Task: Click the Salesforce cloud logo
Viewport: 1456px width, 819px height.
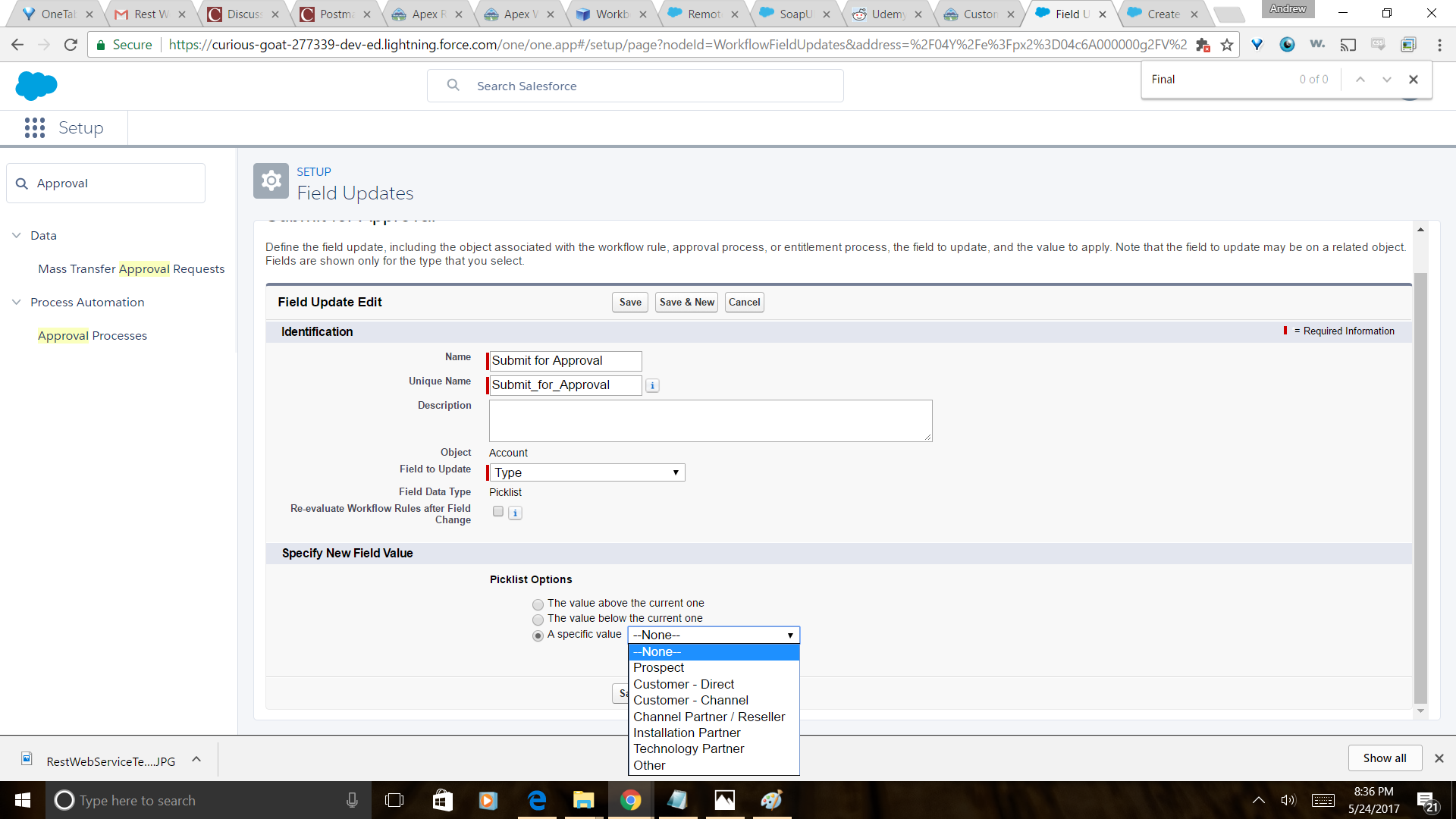Action: 36,86
